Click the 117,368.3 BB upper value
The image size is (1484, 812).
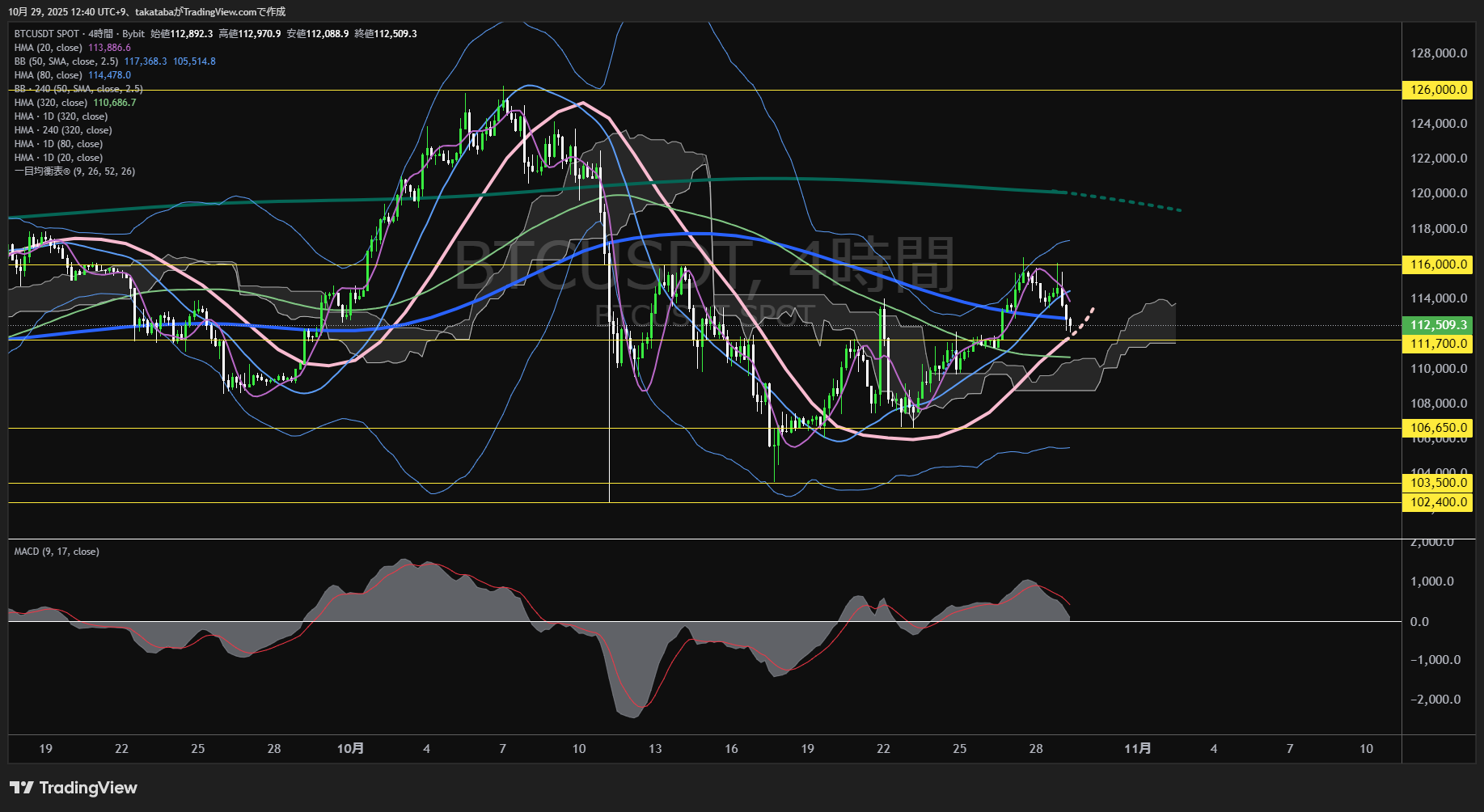click(146, 61)
